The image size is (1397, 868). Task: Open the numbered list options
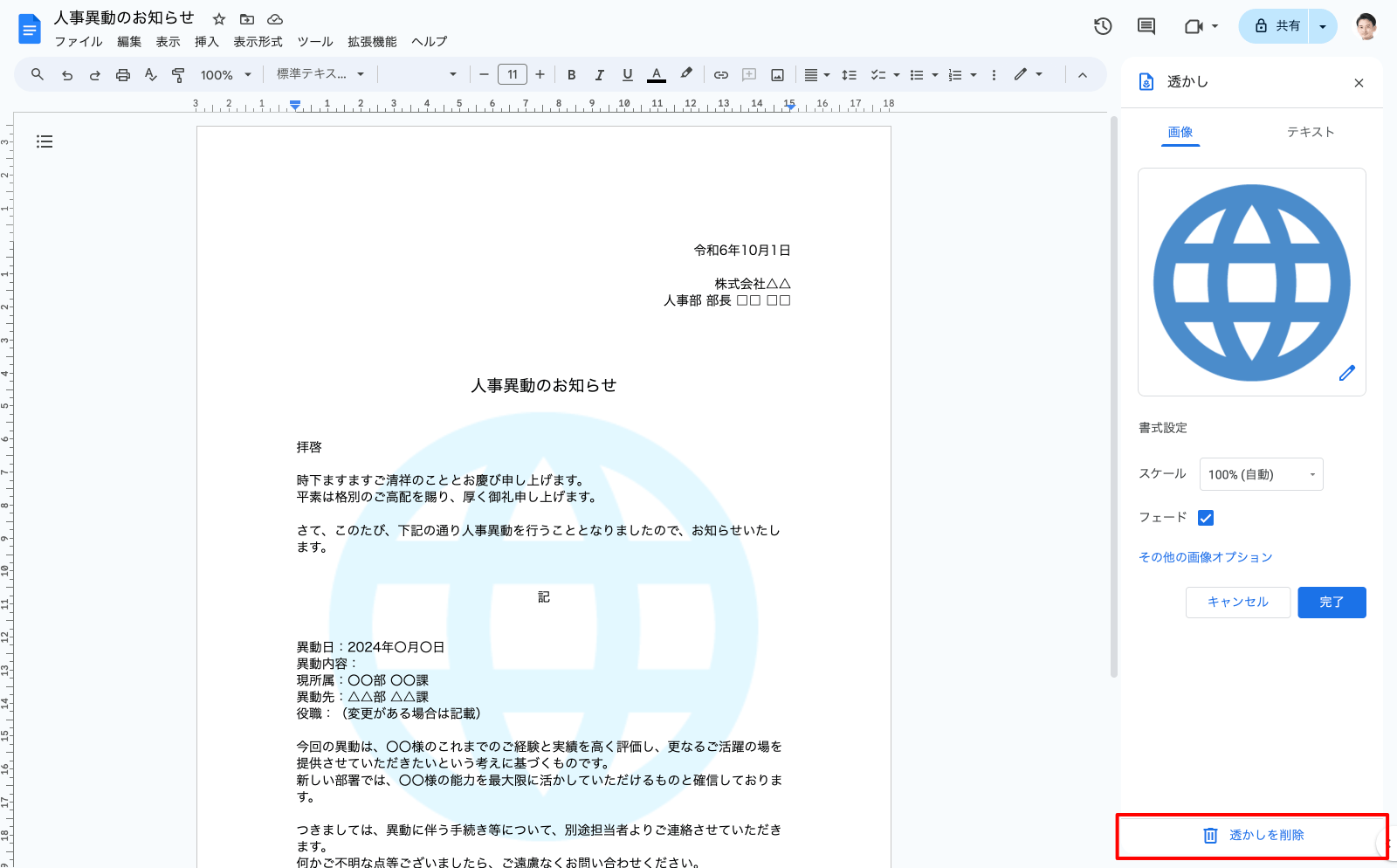(x=973, y=75)
